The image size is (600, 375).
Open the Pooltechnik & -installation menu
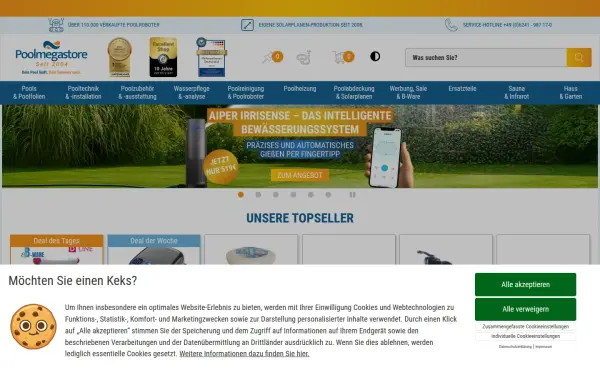[x=83, y=93]
